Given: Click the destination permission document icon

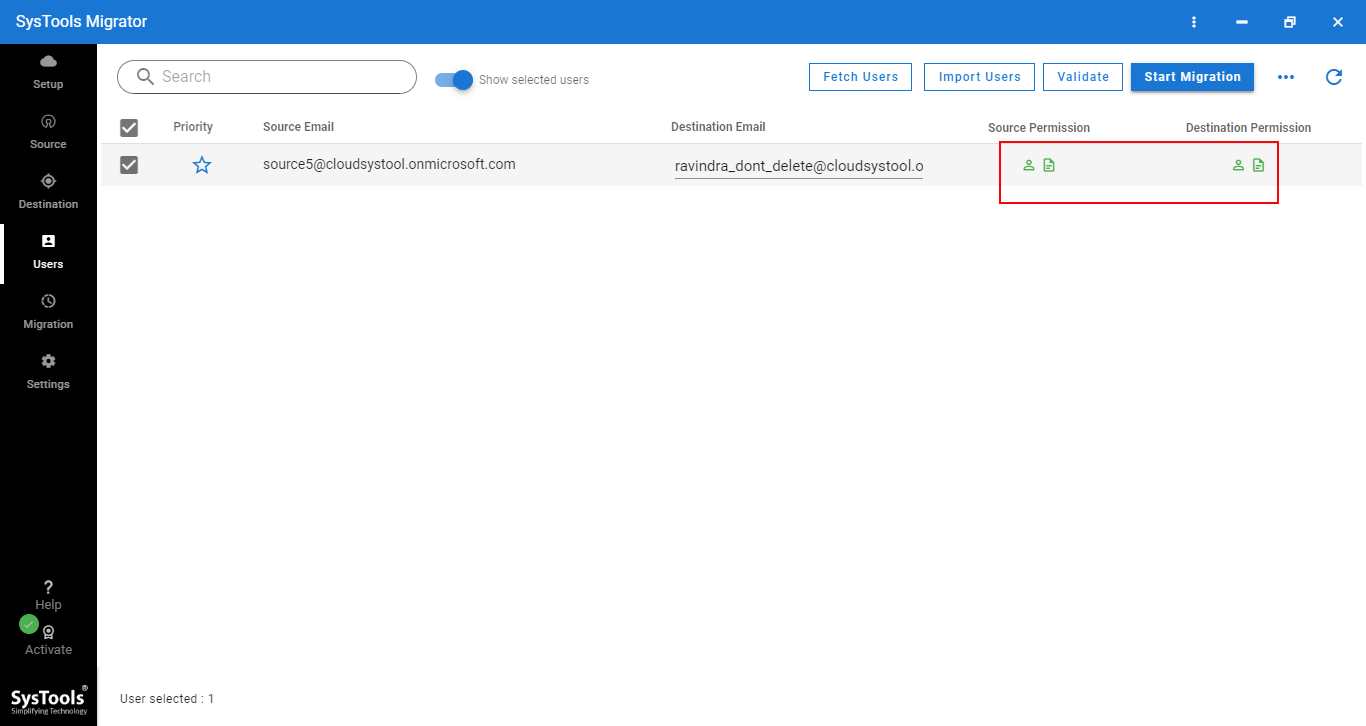Looking at the screenshot, I should 1258,165.
